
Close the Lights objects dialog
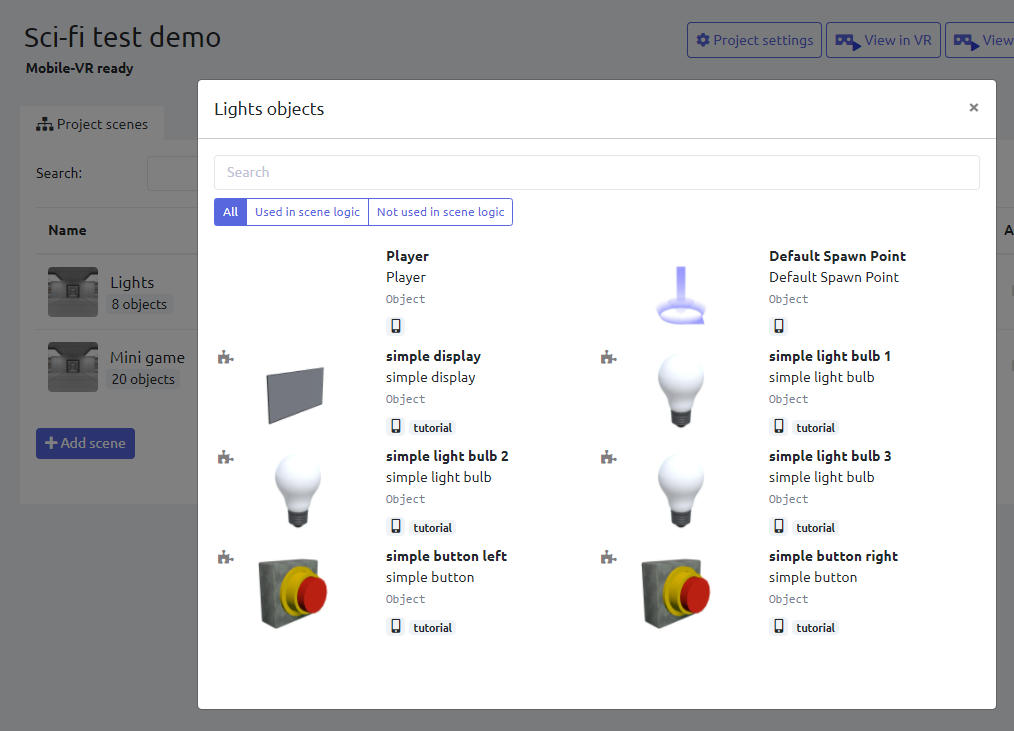pyautogui.click(x=973, y=108)
